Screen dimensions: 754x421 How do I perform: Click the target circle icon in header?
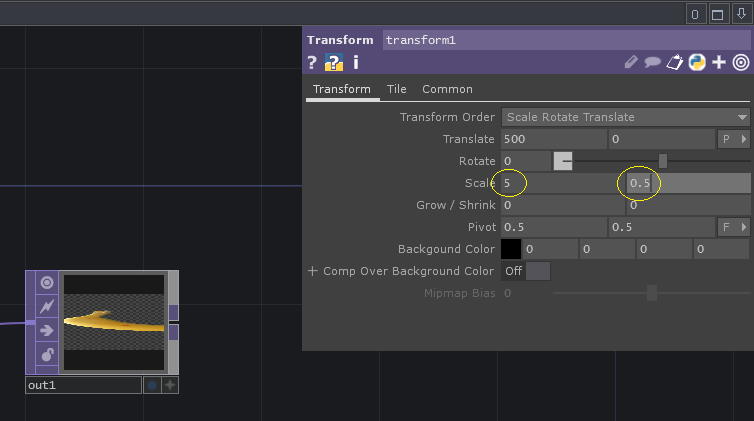click(740, 63)
